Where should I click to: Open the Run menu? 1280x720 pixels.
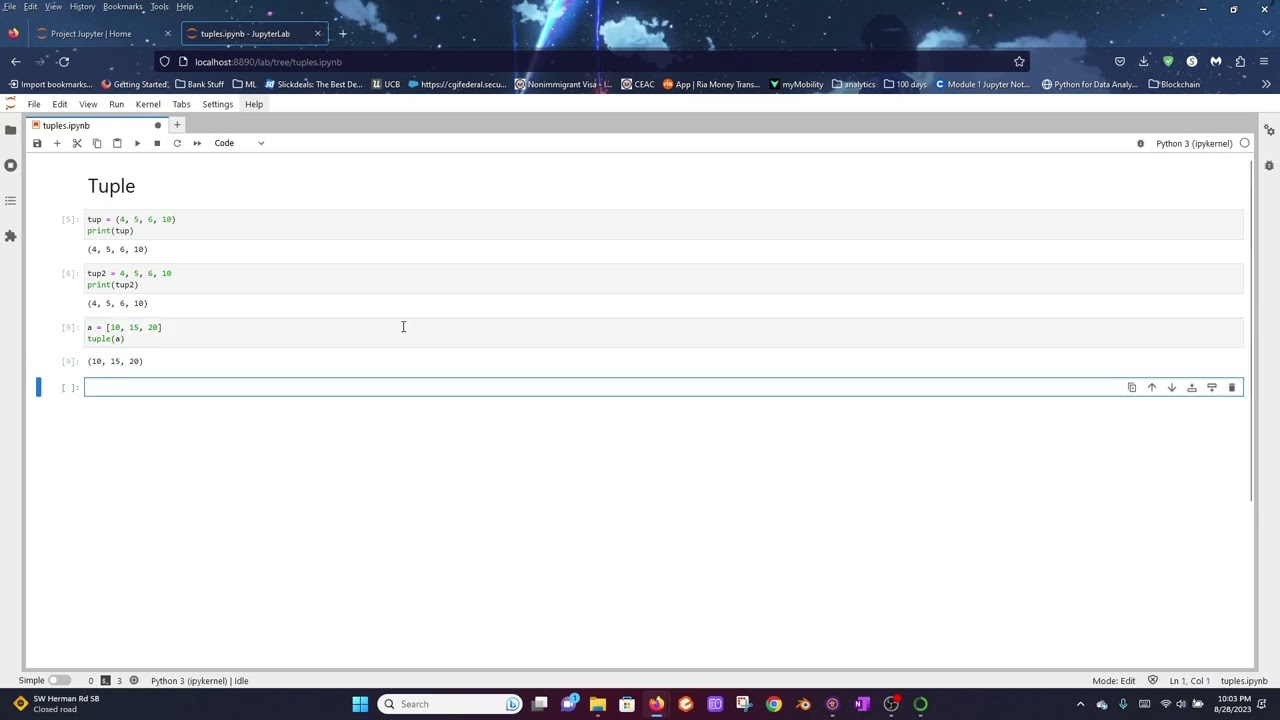pos(116,104)
